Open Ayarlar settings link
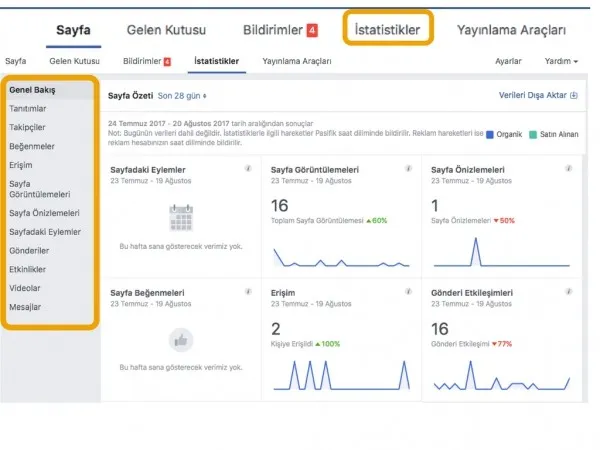Image resolution: width=600 pixels, height=450 pixels. [508, 61]
